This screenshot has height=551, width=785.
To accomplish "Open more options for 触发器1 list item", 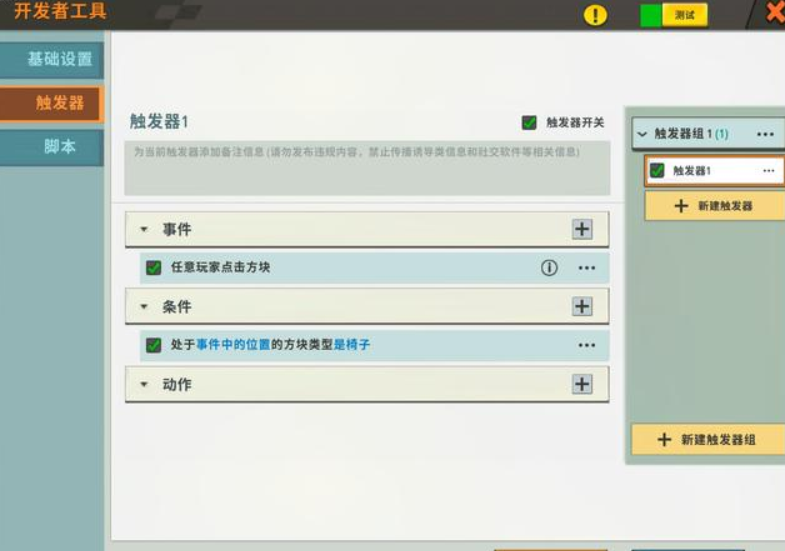I will coord(768,171).
